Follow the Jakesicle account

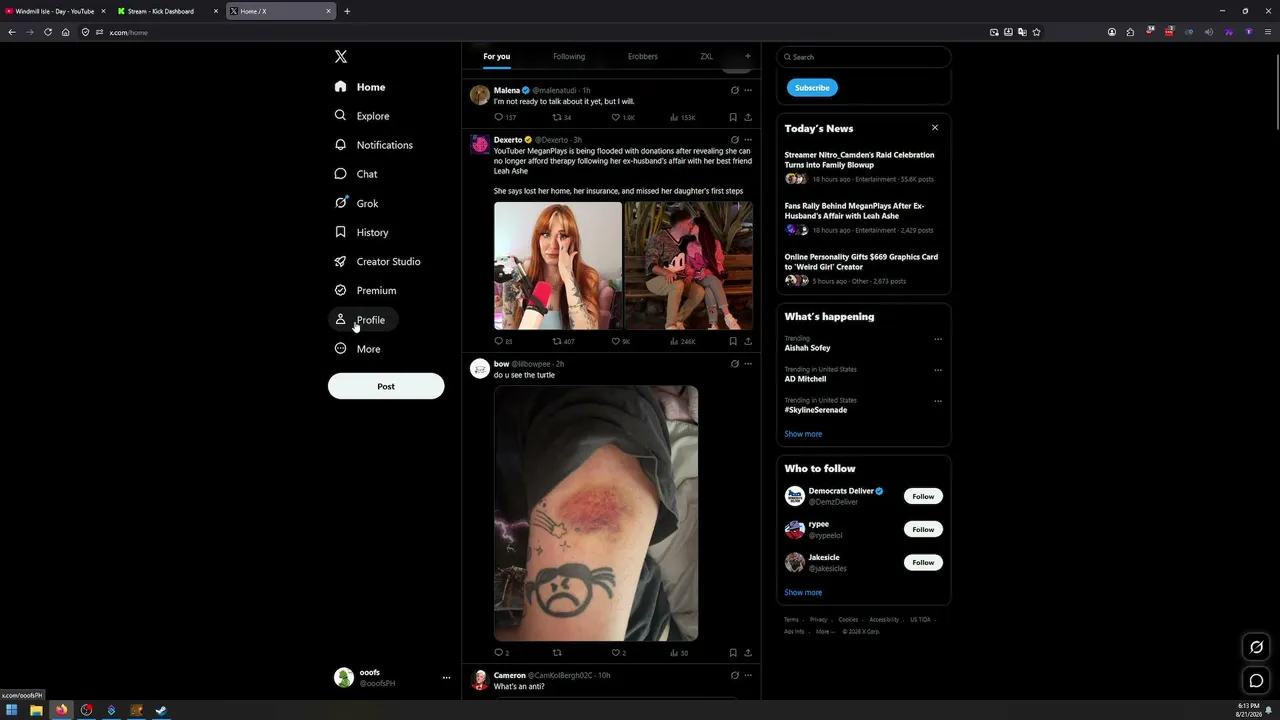[x=923, y=562]
